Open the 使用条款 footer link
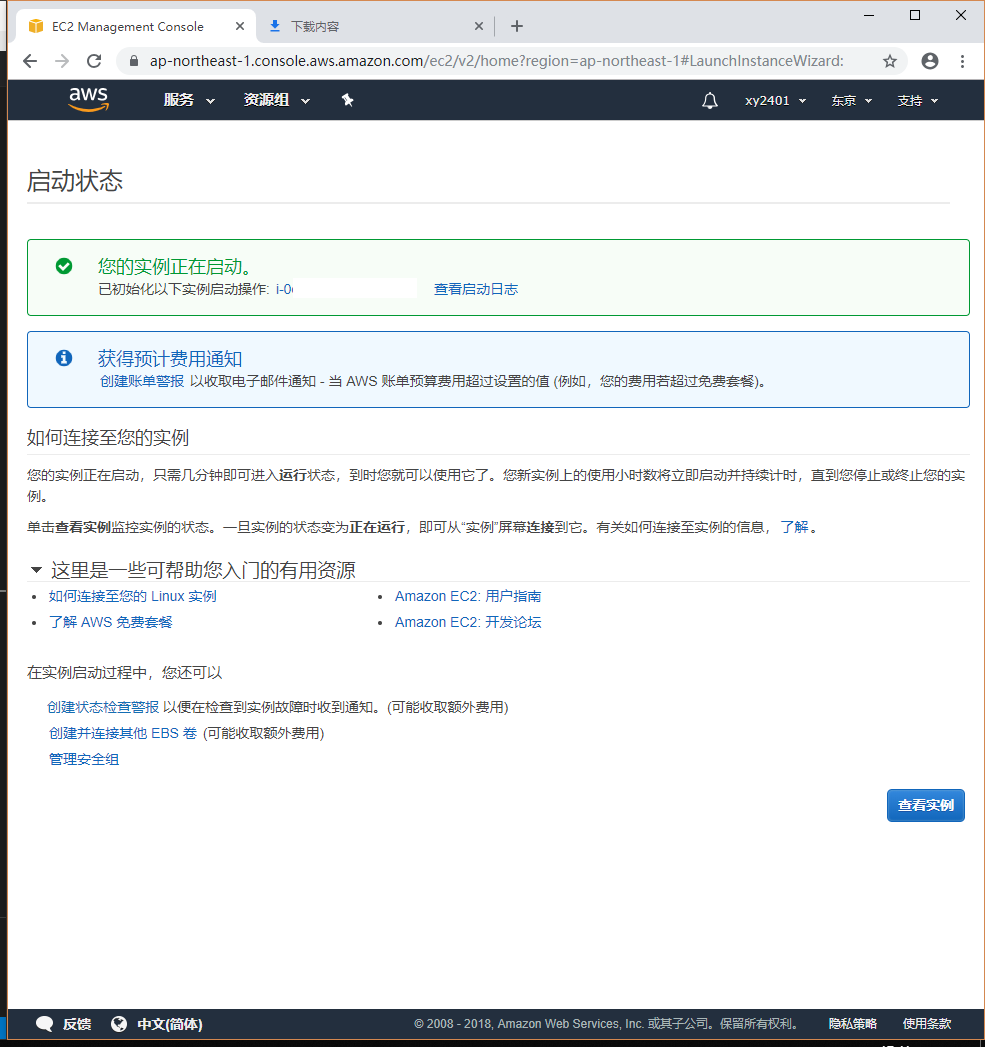 927,1024
